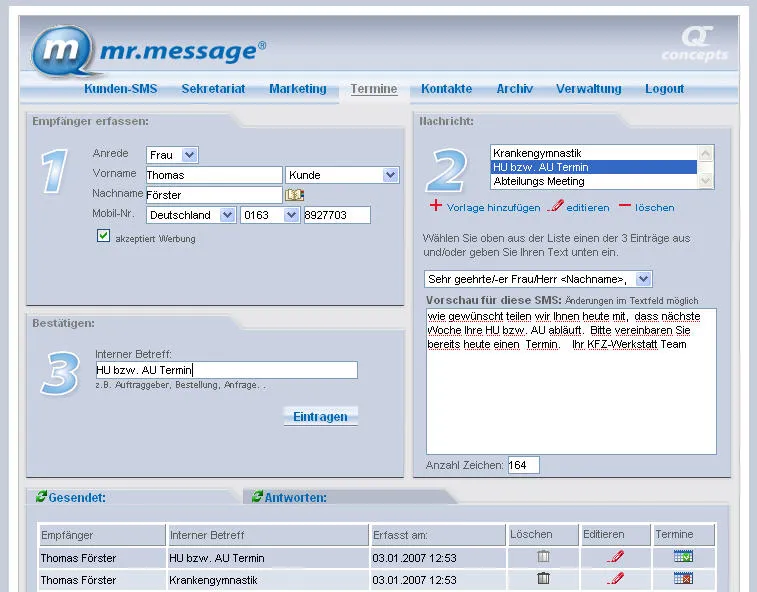Viewport: 757px width, 592px height.
Task: Switch to the Gesendet tab
Action: tap(77, 497)
